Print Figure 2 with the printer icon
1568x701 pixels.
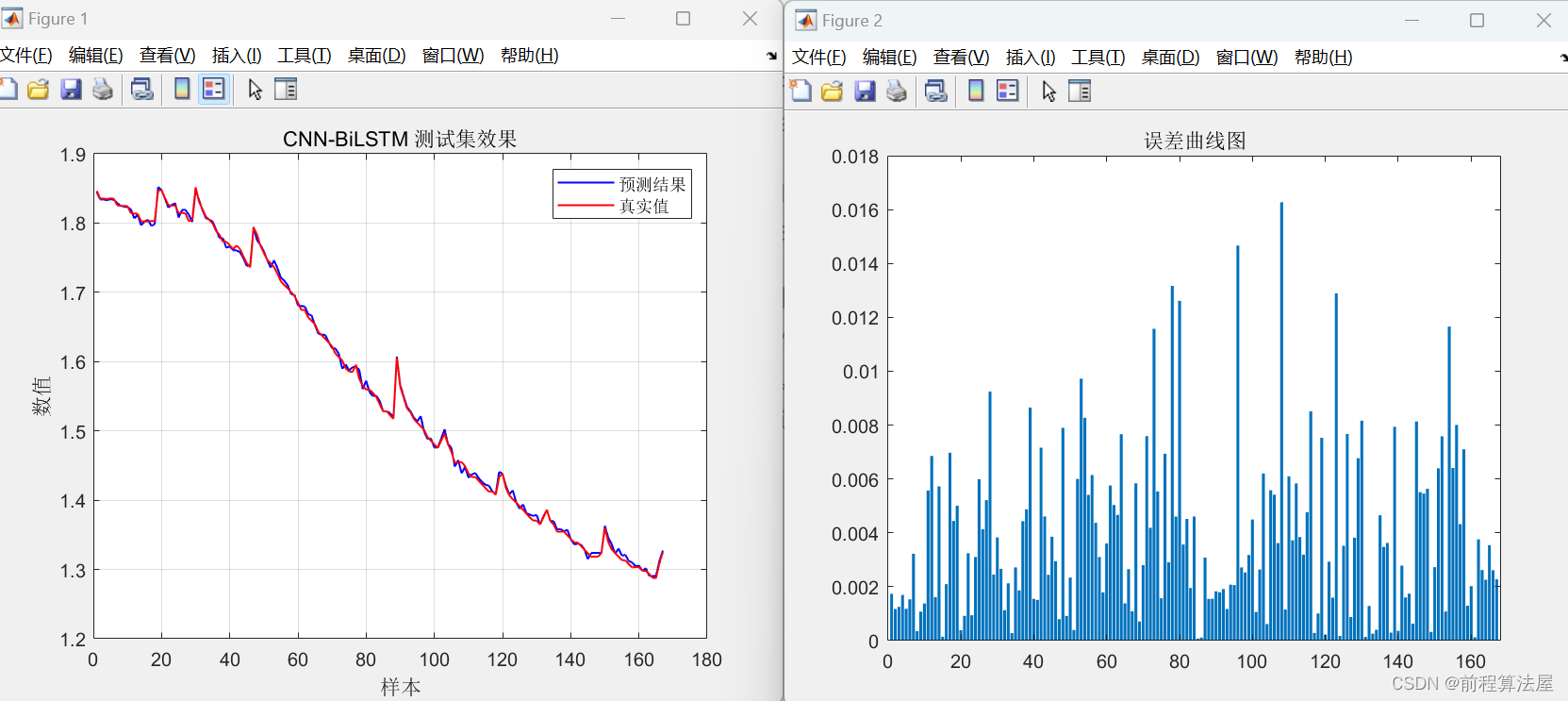pyautogui.click(x=897, y=92)
